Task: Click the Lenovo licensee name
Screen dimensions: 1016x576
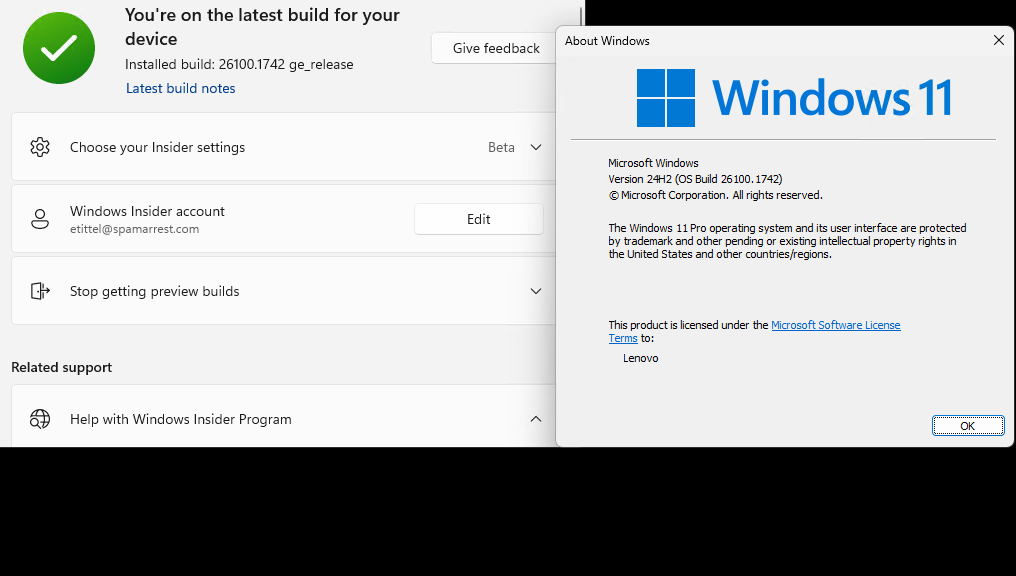Action: coord(641,358)
